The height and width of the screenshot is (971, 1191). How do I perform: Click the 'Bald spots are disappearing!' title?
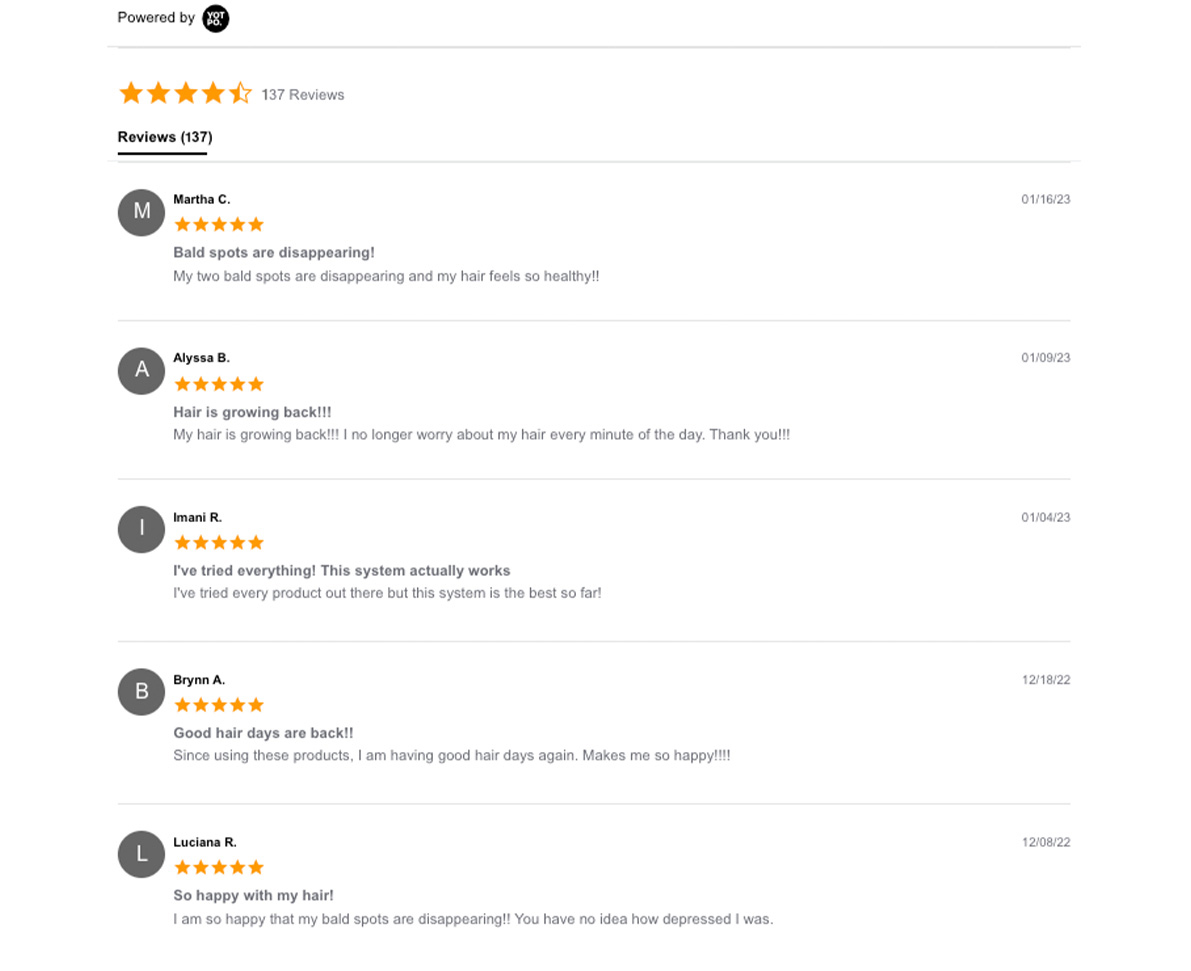point(273,252)
